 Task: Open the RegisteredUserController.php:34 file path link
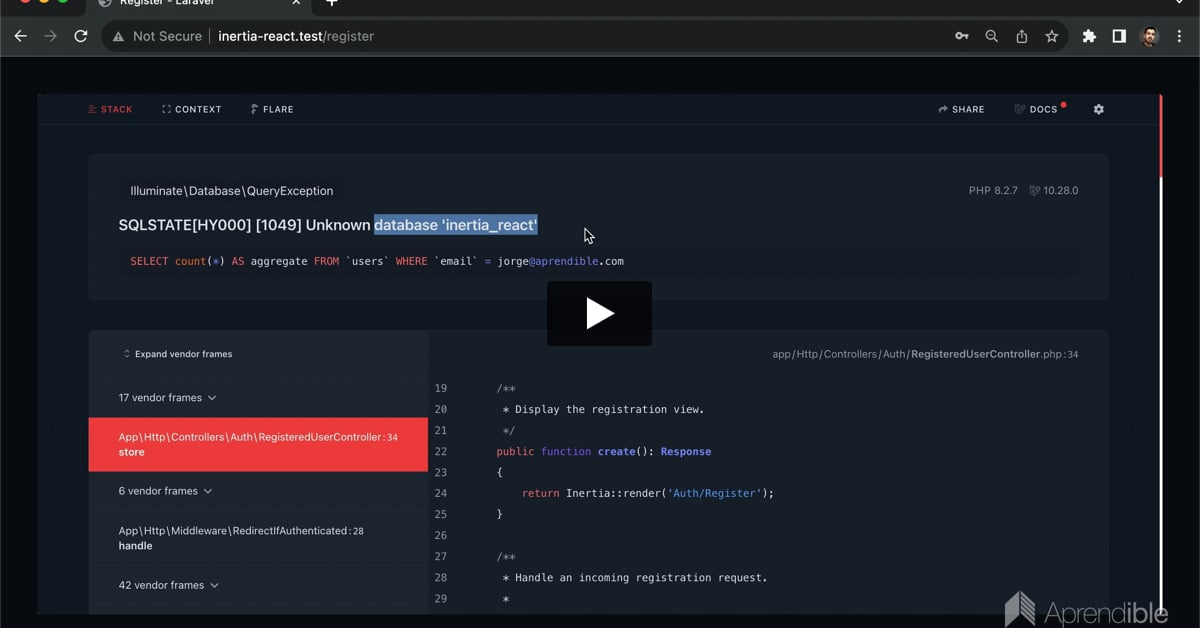click(x=926, y=354)
